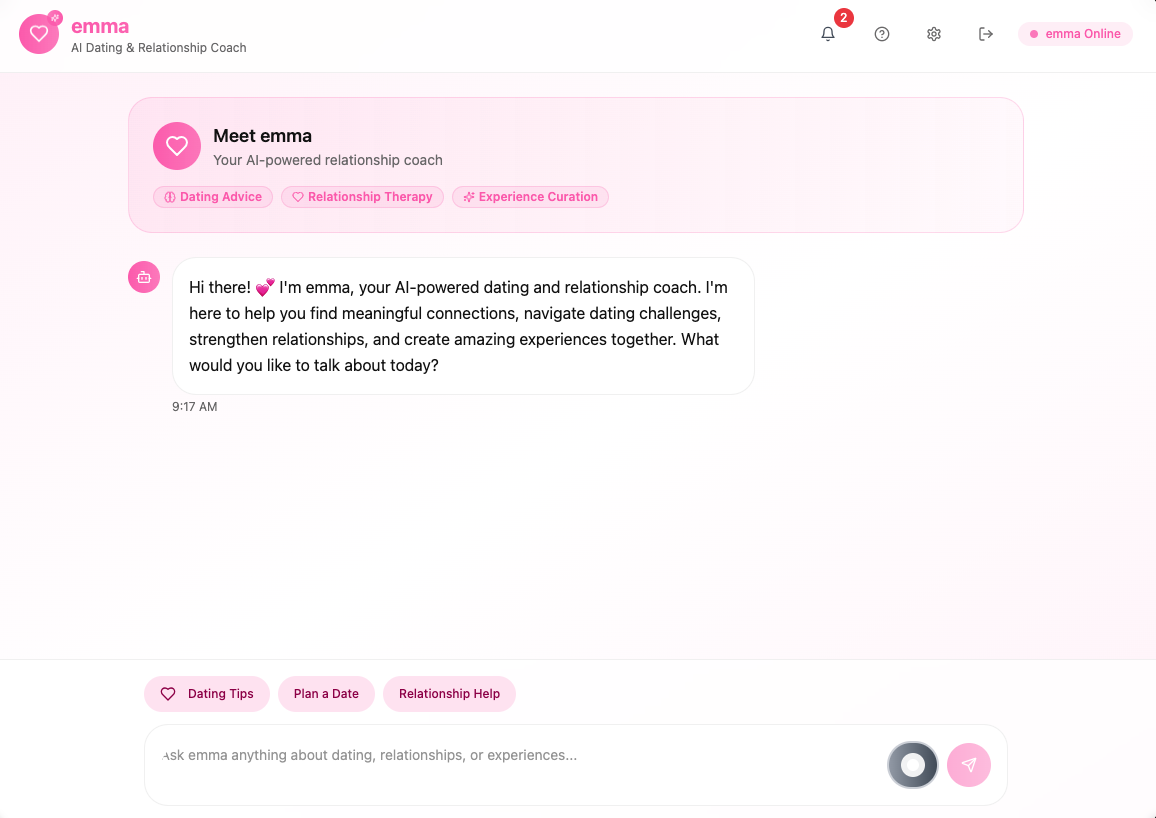Open the help question mark icon
The image size is (1156, 818).
coord(882,34)
